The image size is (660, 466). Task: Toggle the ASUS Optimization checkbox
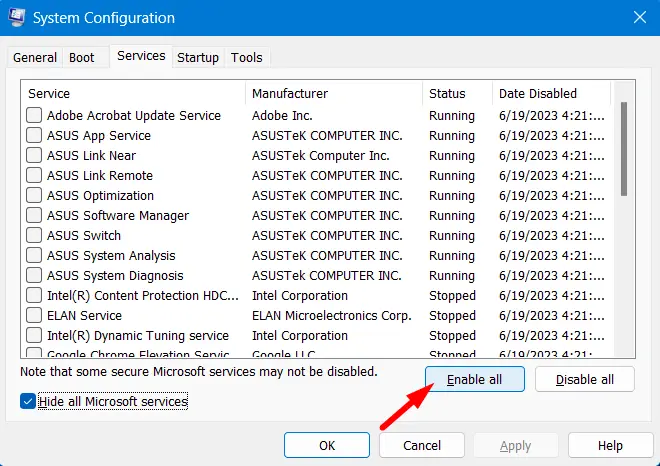click(x=34, y=196)
